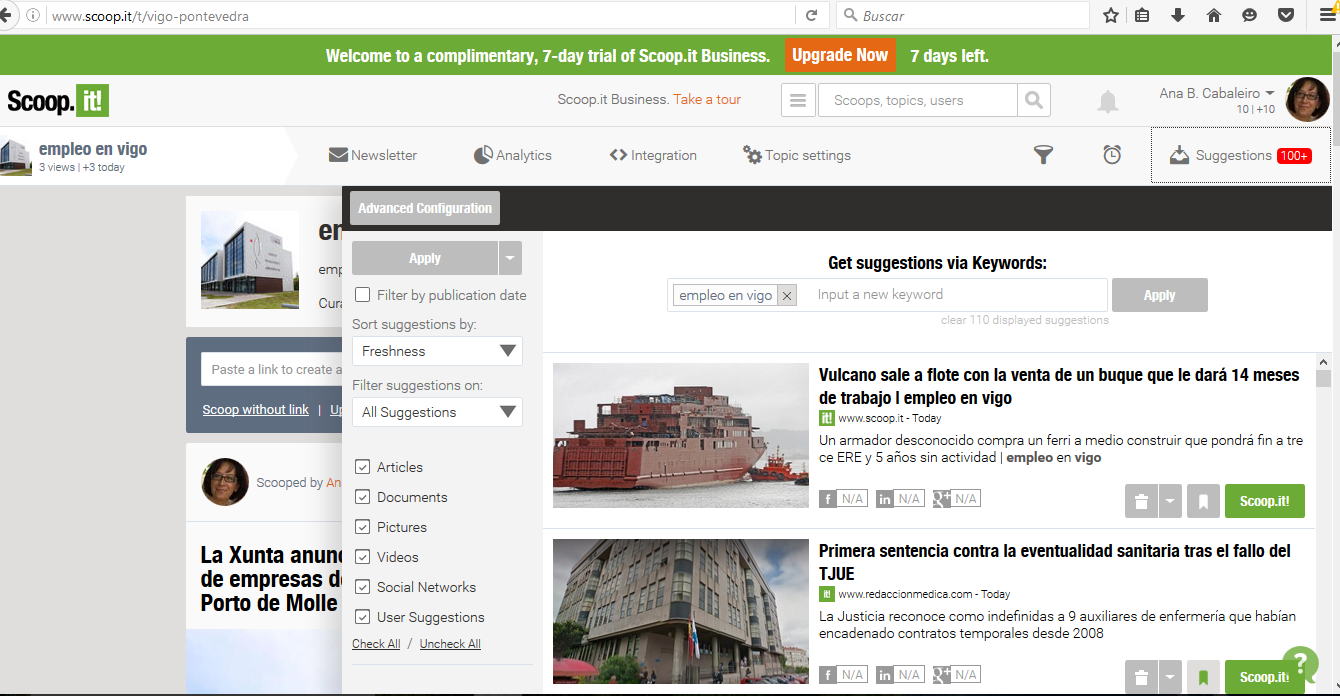The image size is (1340, 696).
Task: Expand the arrow next to left Apply
Action: coord(510,258)
